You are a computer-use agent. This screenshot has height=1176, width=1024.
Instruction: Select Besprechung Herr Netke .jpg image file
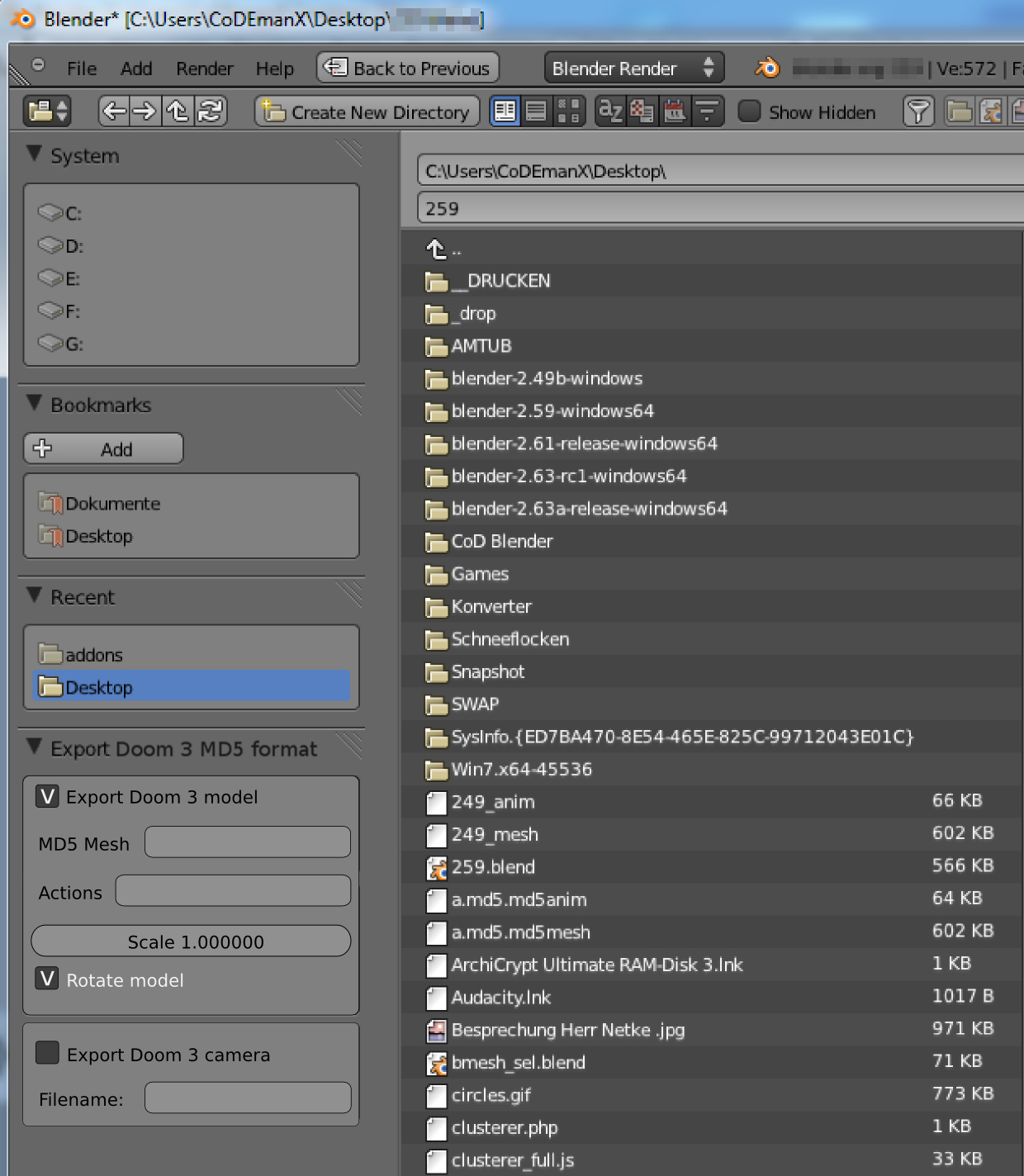pos(712,1030)
